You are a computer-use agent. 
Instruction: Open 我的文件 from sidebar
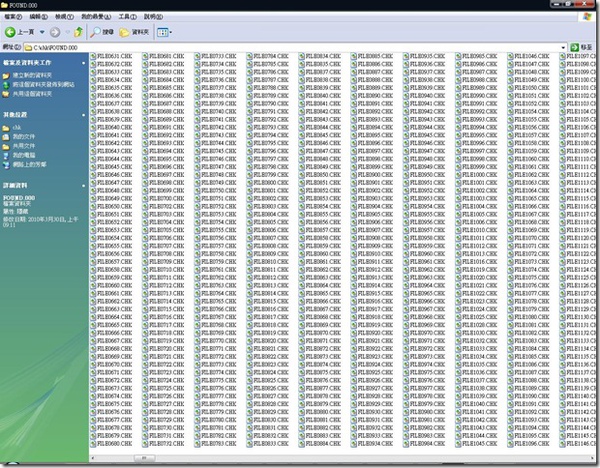[24, 137]
